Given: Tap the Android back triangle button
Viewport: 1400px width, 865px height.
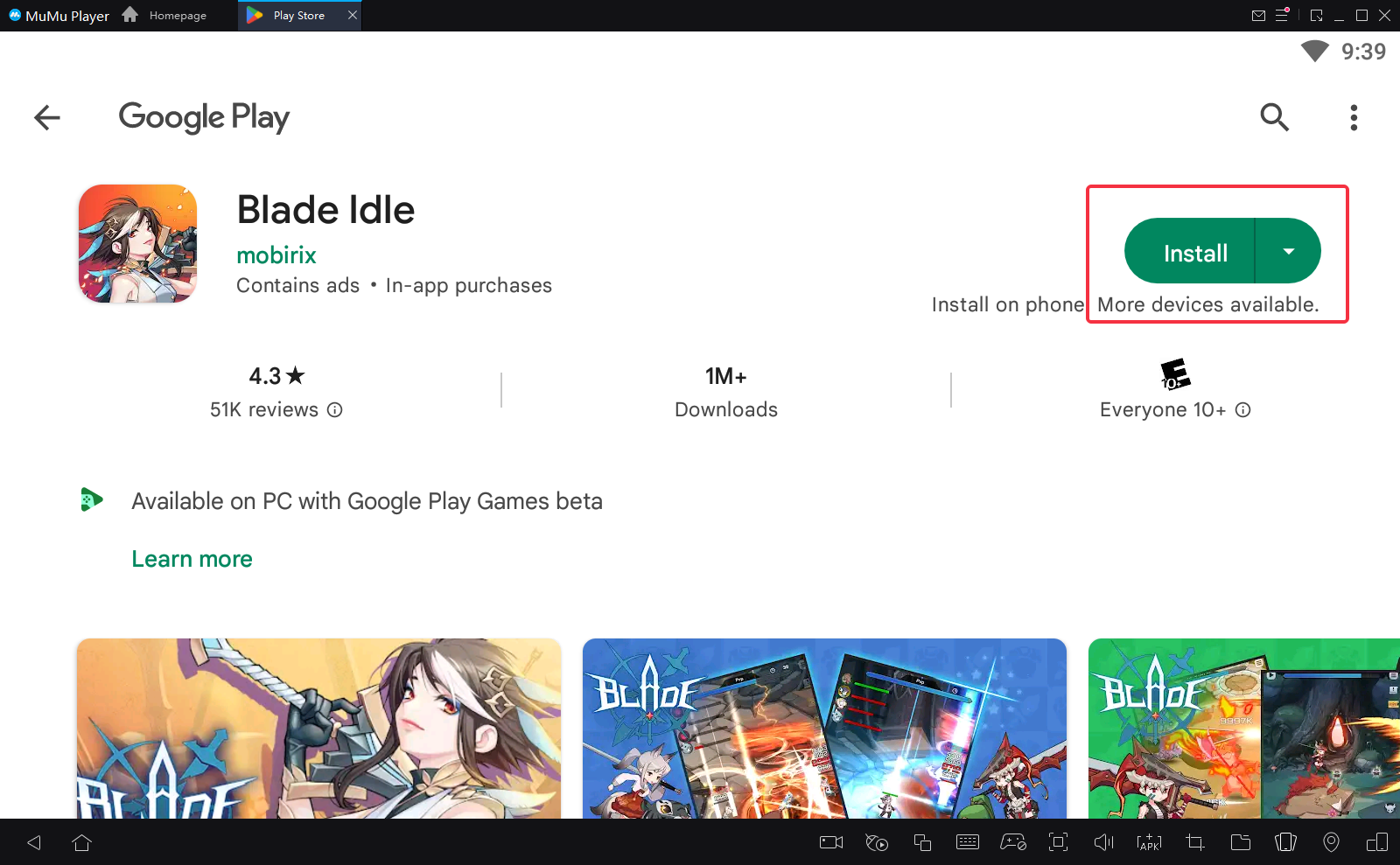Looking at the screenshot, I should coord(34,842).
